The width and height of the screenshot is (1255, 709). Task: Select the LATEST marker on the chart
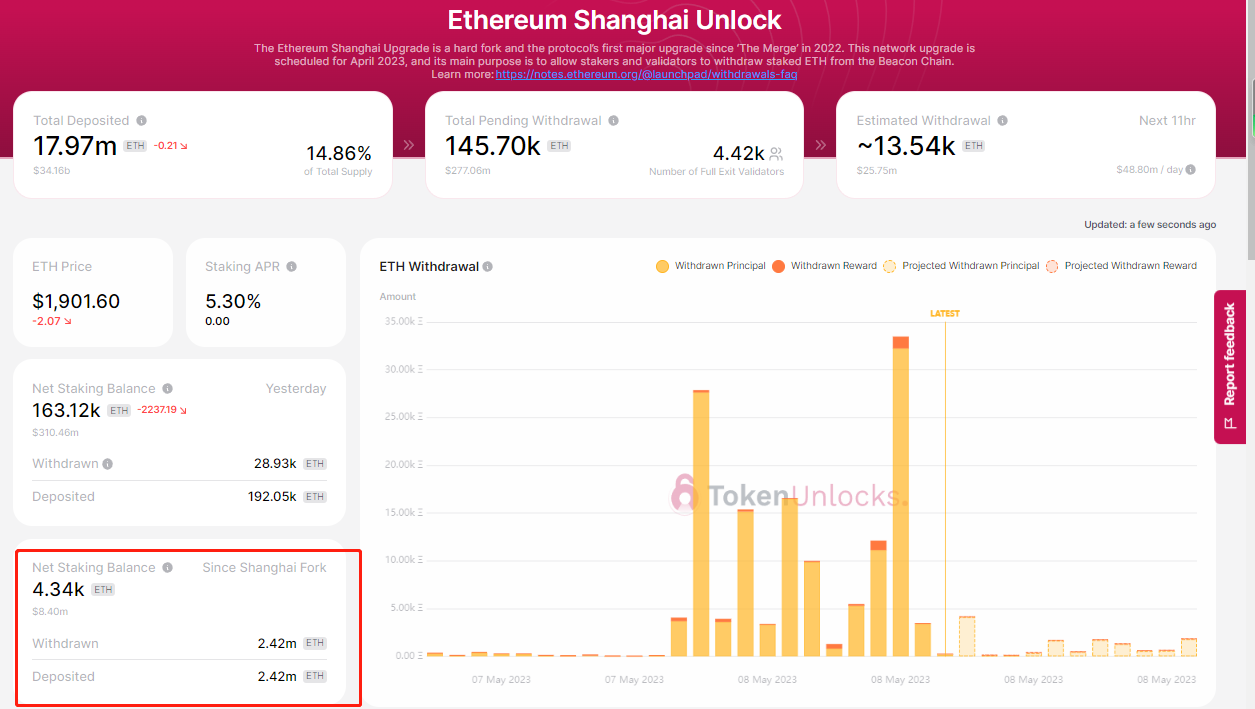pos(945,312)
